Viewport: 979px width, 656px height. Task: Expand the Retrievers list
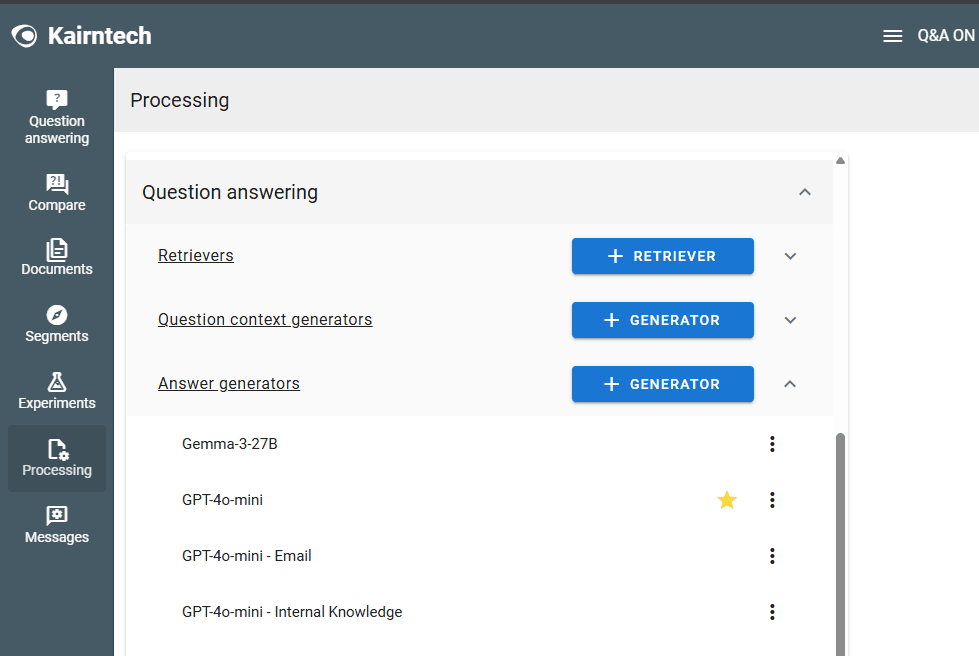pos(790,256)
